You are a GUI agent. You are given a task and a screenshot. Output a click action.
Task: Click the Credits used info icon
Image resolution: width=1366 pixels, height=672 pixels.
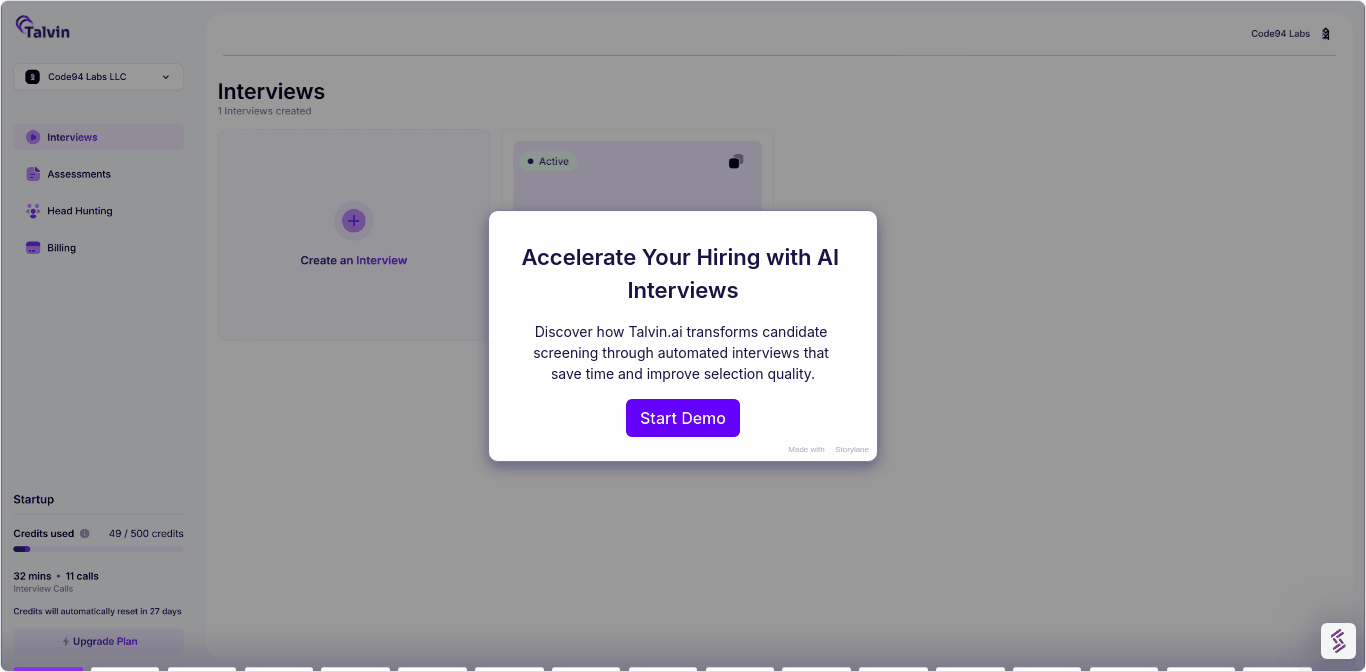[x=84, y=534]
